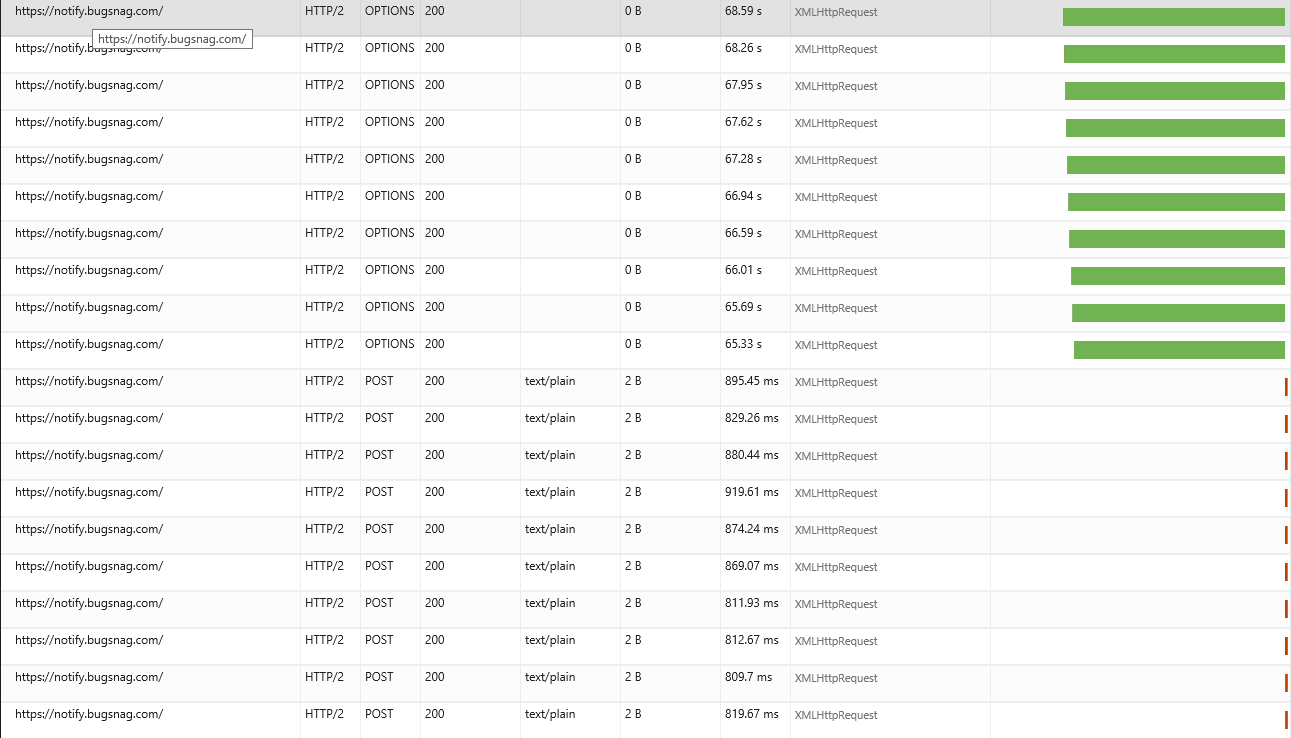This screenshot has height=738, width=1291.
Task: Click the tooltip showing https://notify.bugsnag.com/
Action: click(x=173, y=38)
